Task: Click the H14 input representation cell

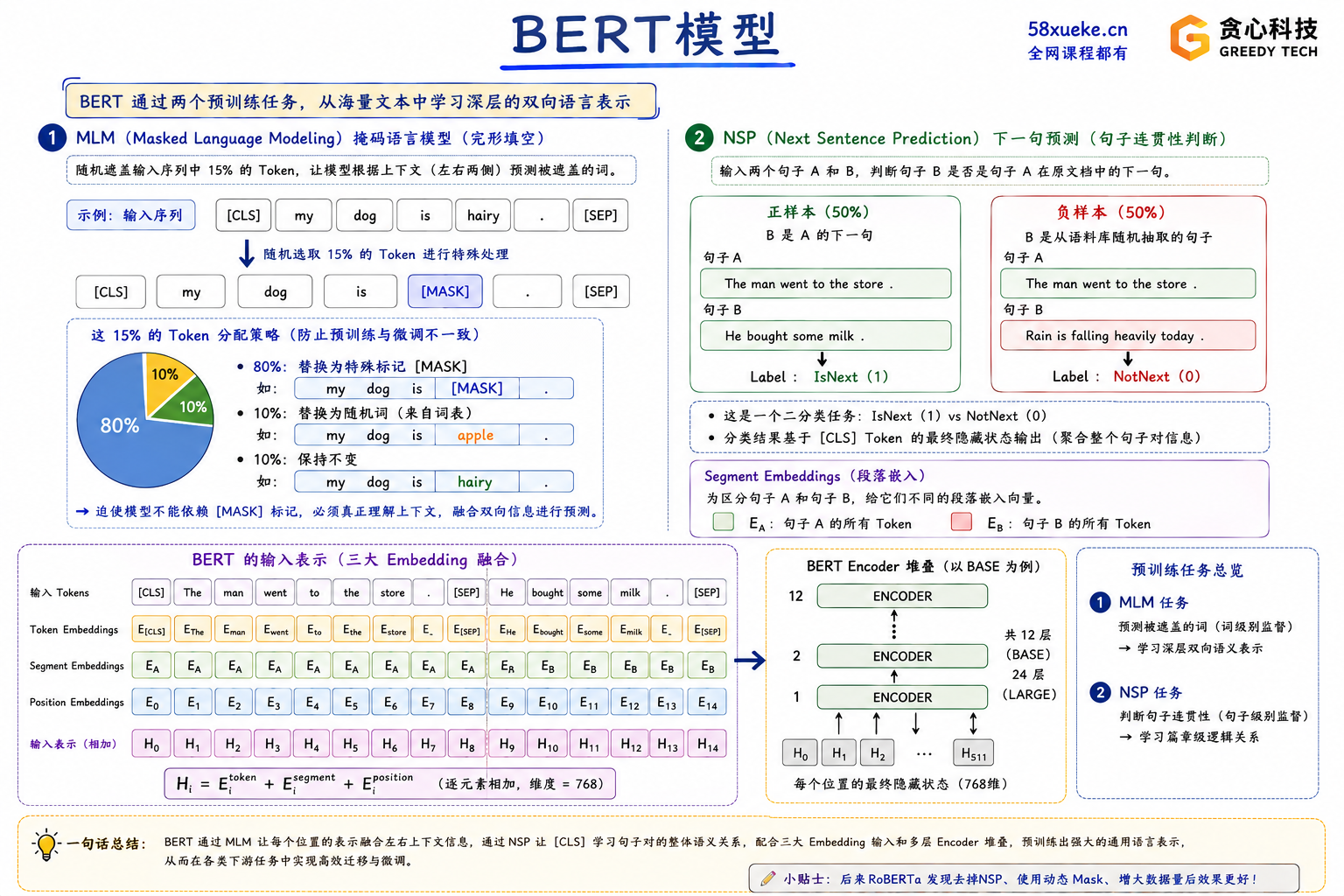Action: 707,745
